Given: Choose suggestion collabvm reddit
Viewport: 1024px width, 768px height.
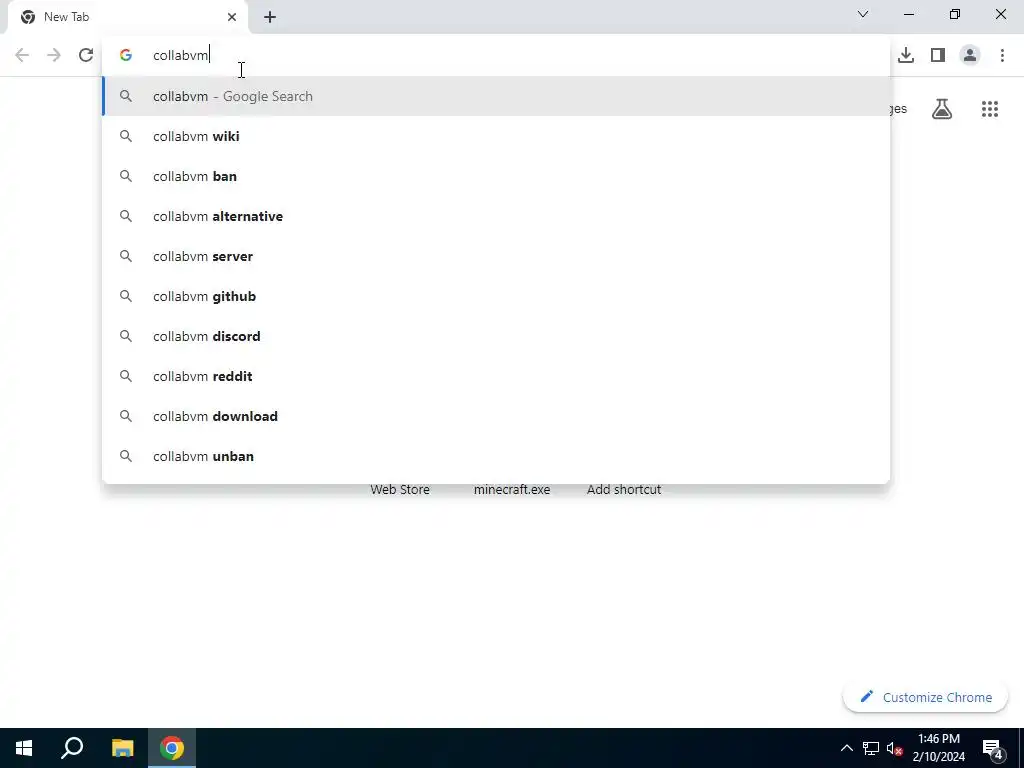Looking at the screenshot, I should 496,376.
